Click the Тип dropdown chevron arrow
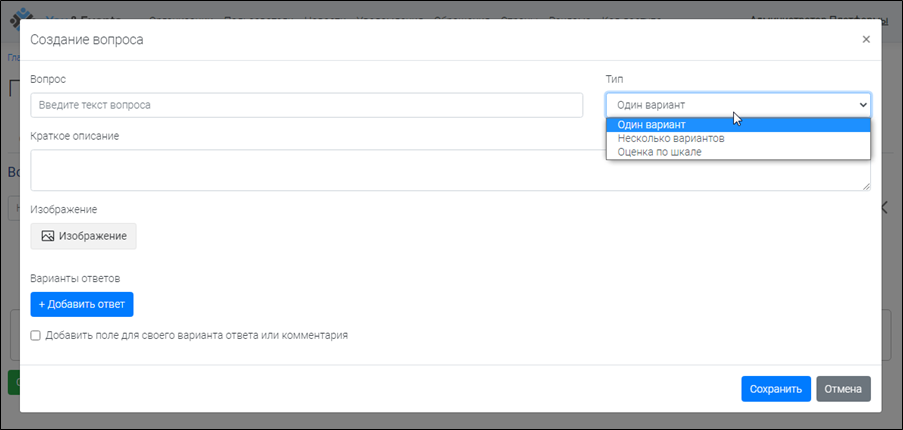Image resolution: width=903 pixels, height=430 pixels. click(x=863, y=105)
